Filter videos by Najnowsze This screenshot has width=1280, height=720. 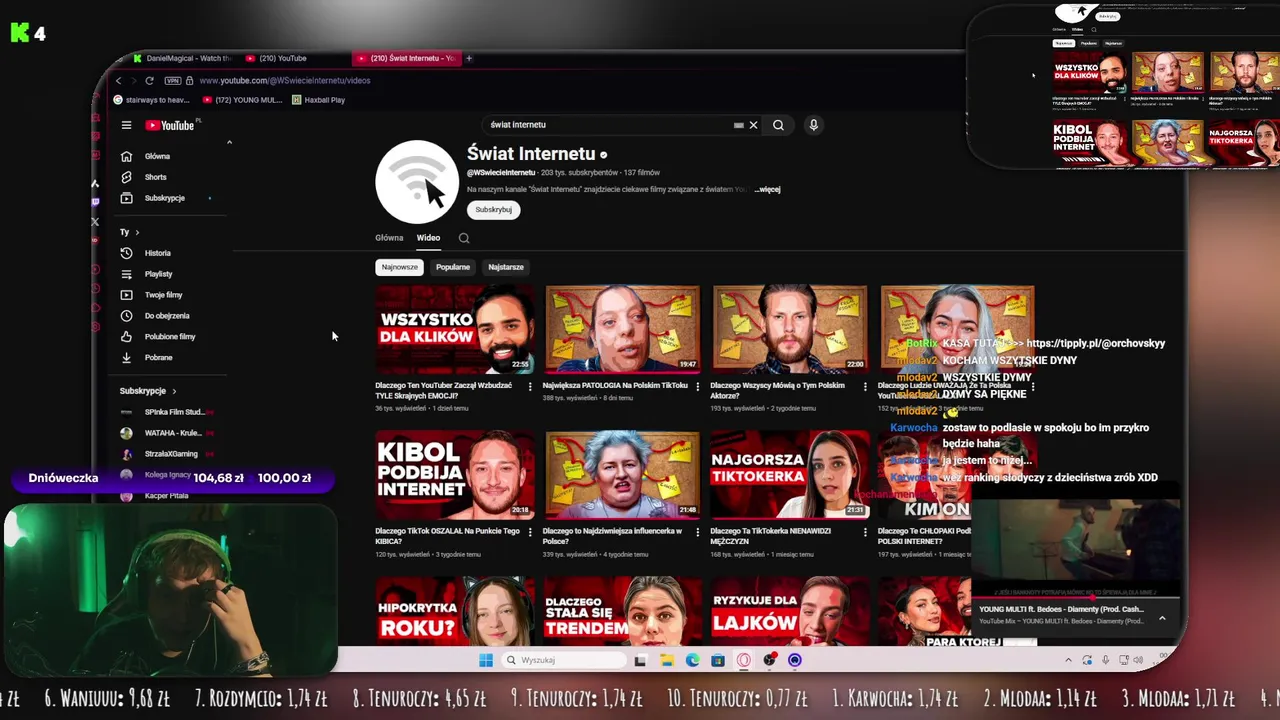[x=400, y=267]
